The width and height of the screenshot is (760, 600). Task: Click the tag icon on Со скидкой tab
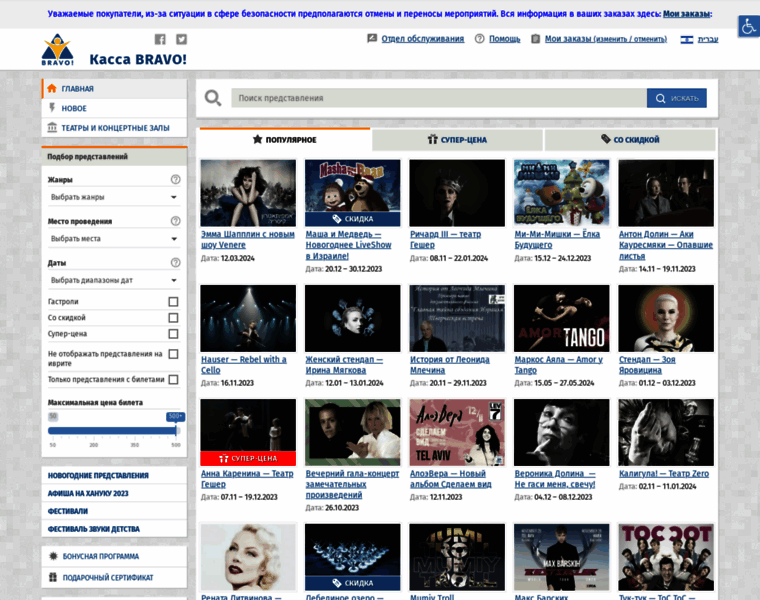605,139
